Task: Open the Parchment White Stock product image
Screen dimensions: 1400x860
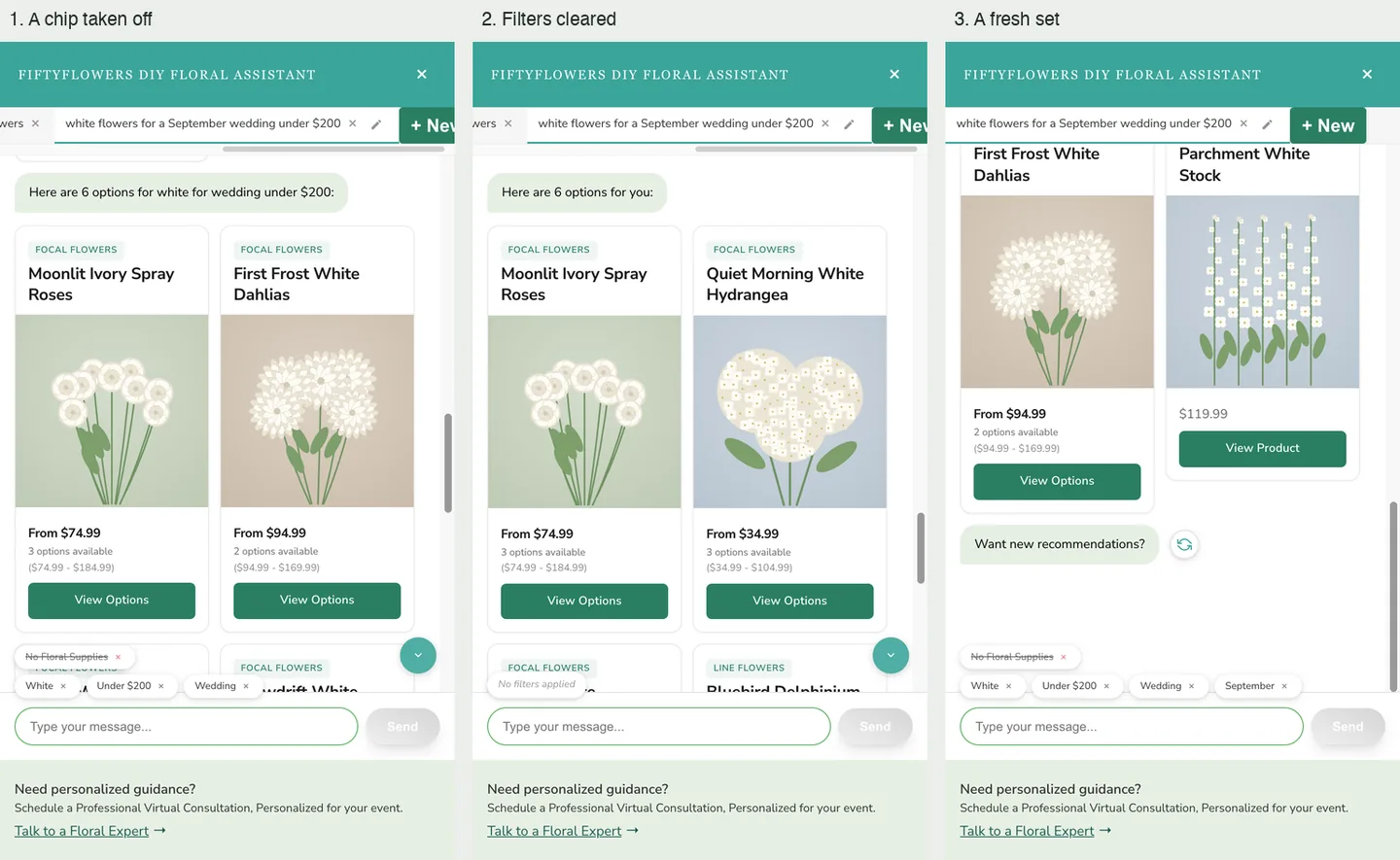Action: coord(1263,292)
